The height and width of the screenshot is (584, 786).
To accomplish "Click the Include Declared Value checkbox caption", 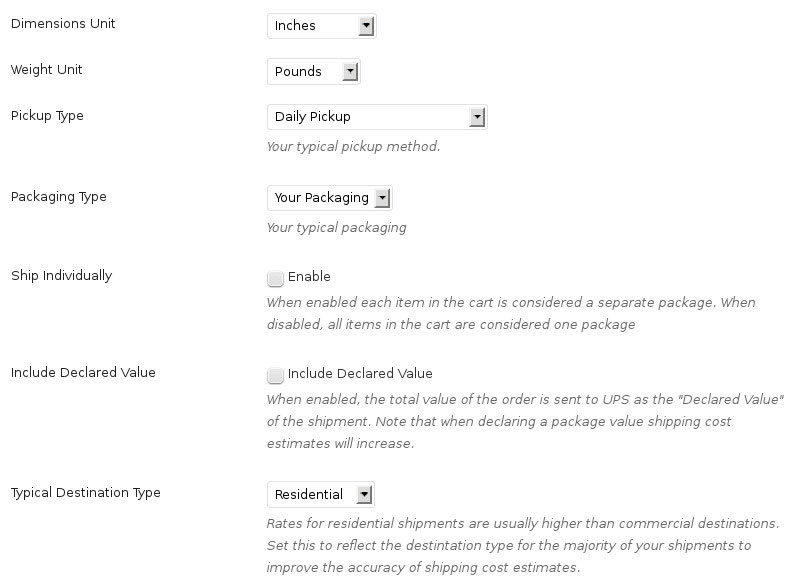I will (360, 374).
